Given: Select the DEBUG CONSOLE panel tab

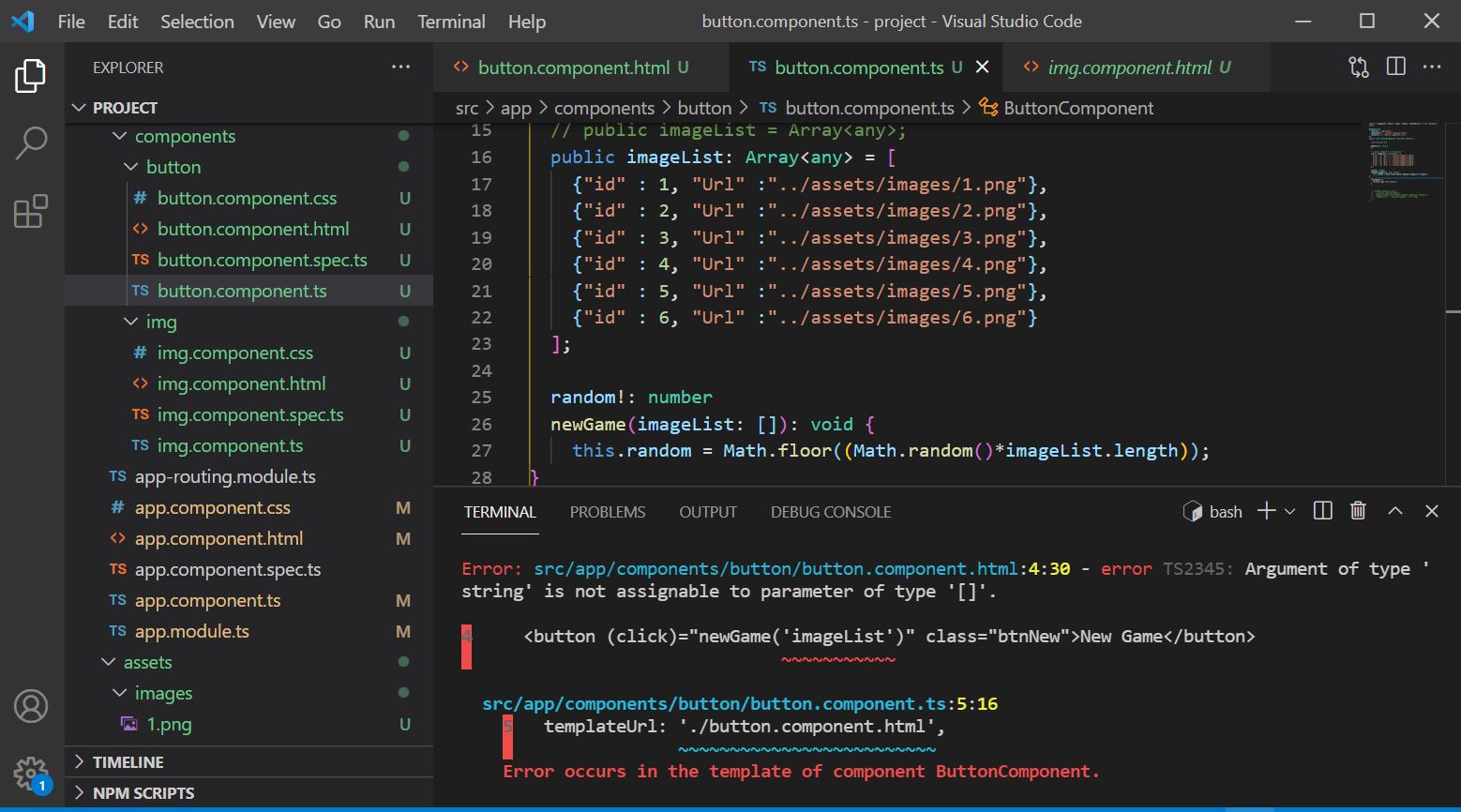Looking at the screenshot, I should coord(831,512).
